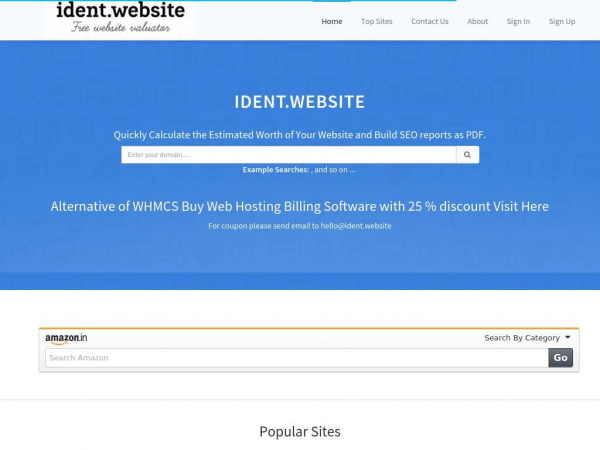Click the 'Quickly Calculate the Estimated Worth' tagline
Viewport: 600px width, 450px height.
300,135
